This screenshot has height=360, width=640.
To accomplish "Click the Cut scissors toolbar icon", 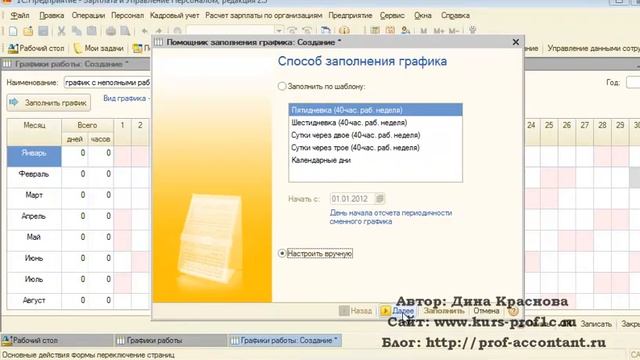I will tap(61, 31).
